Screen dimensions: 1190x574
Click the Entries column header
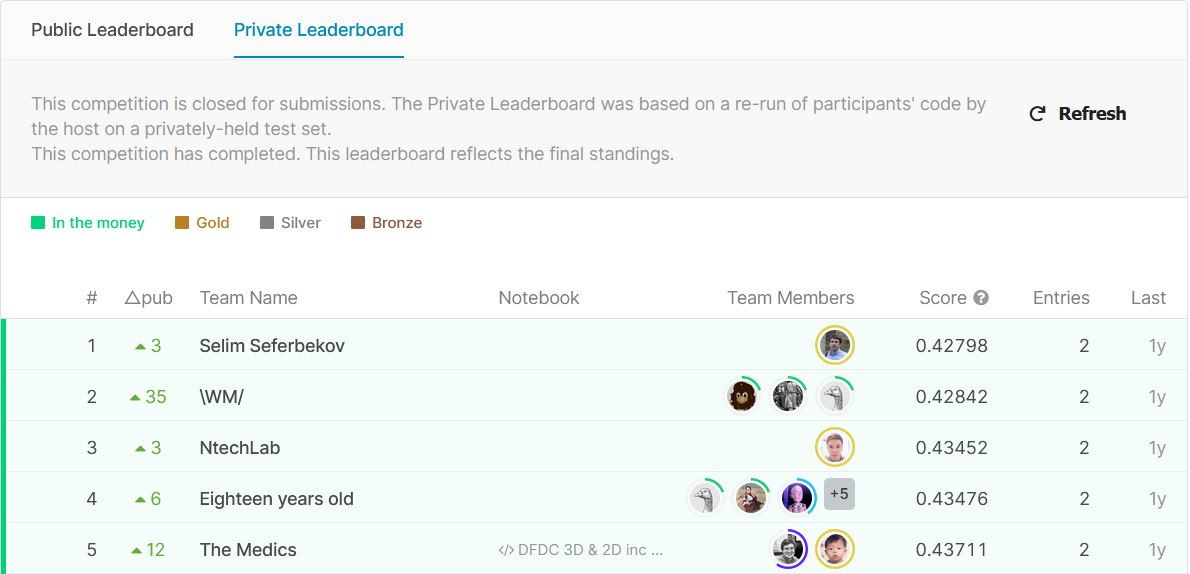pos(1061,298)
